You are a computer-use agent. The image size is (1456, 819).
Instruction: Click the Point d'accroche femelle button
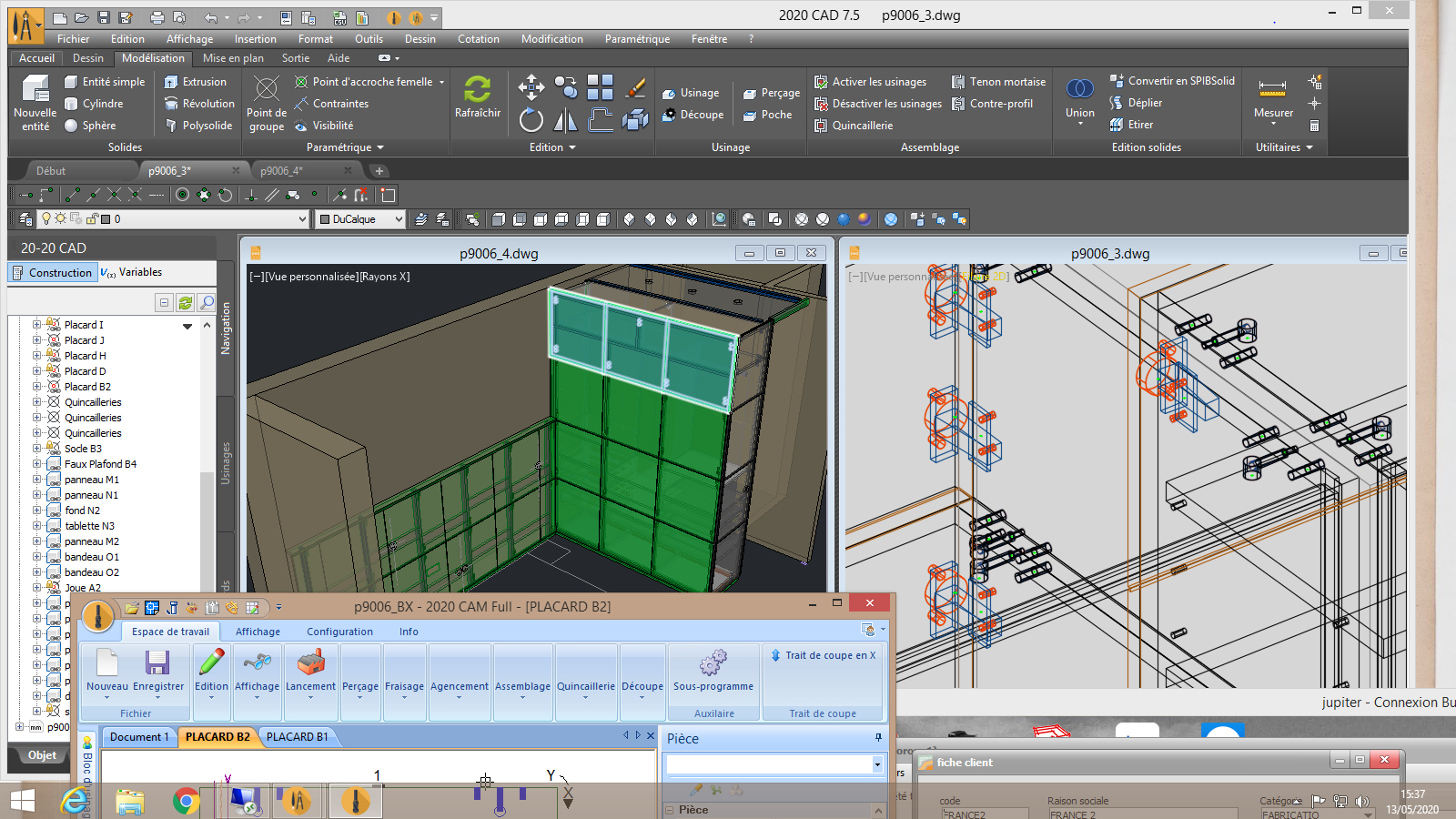pyautogui.click(x=364, y=82)
